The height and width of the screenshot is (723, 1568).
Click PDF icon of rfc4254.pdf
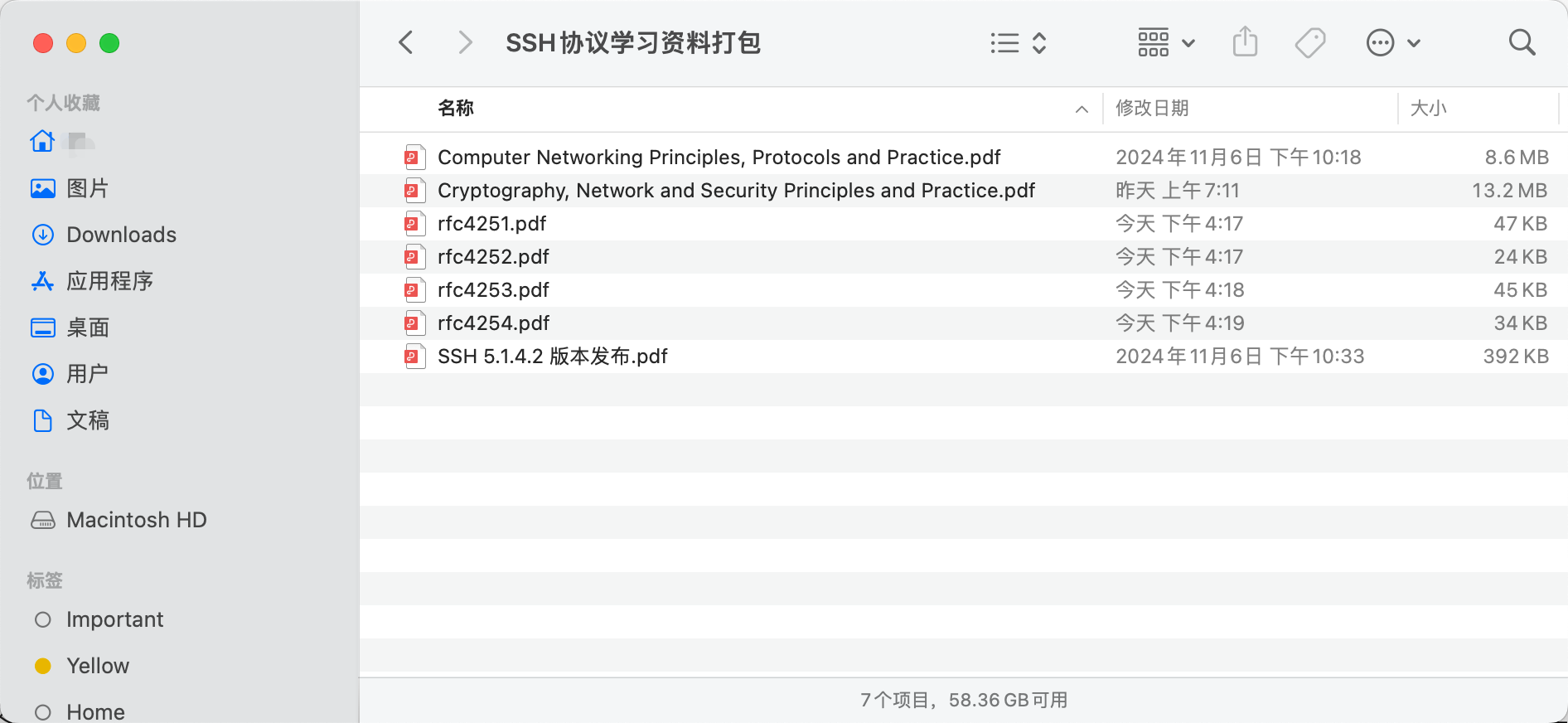pyautogui.click(x=414, y=323)
